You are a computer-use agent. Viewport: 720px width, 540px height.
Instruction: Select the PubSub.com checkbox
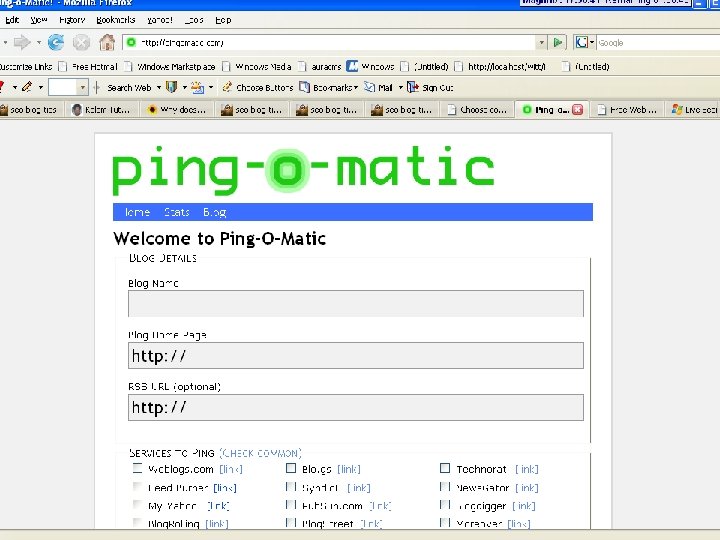[291, 505]
